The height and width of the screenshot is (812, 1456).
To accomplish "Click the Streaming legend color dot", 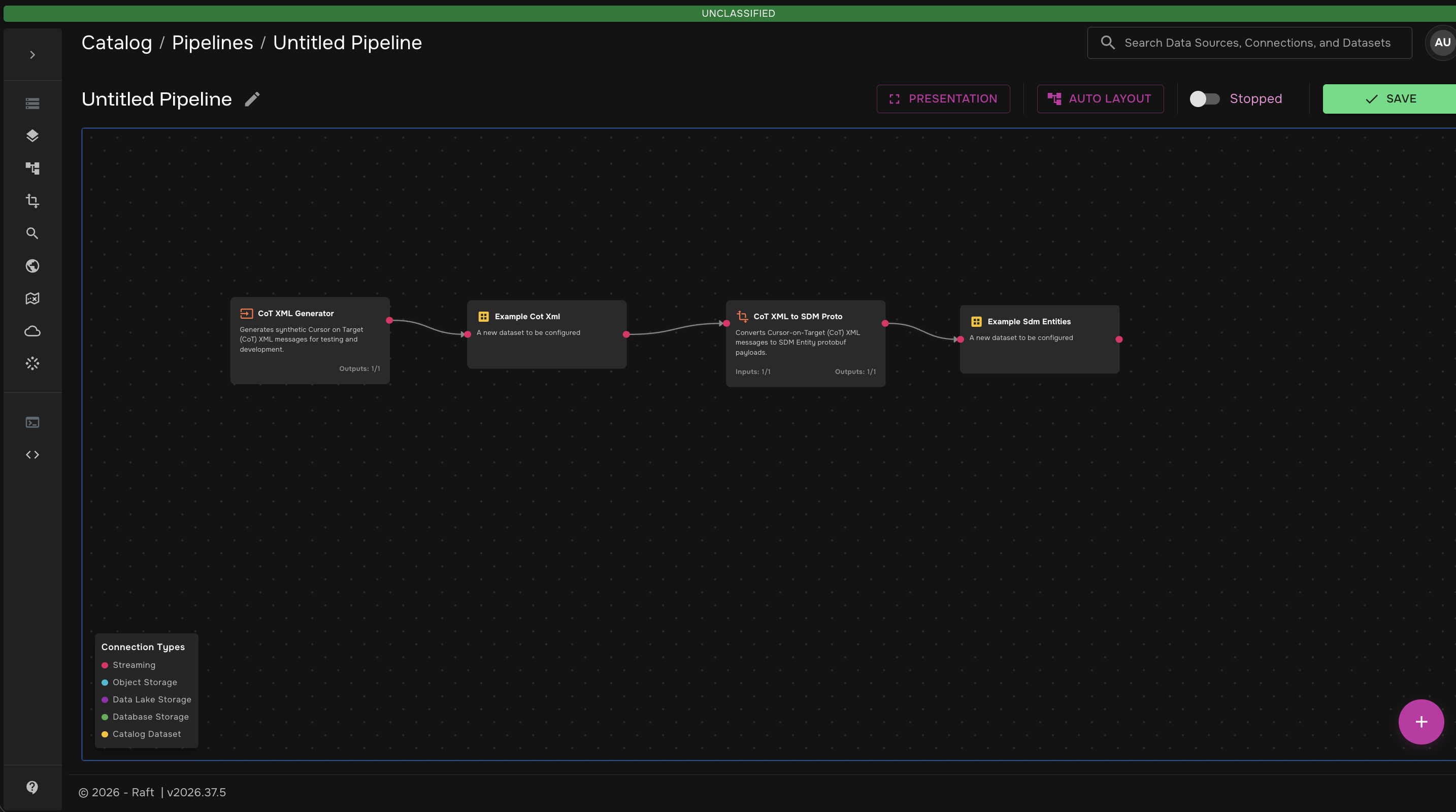I will point(105,665).
